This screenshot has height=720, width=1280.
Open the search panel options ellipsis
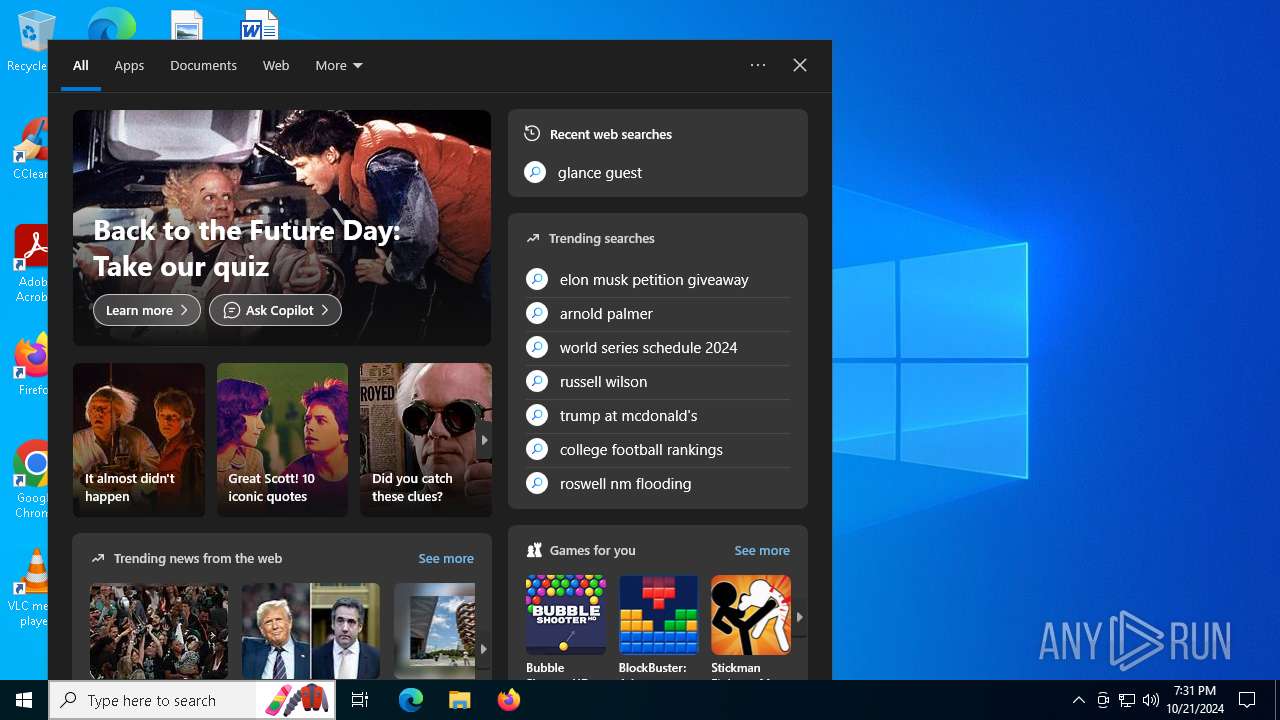click(x=758, y=65)
